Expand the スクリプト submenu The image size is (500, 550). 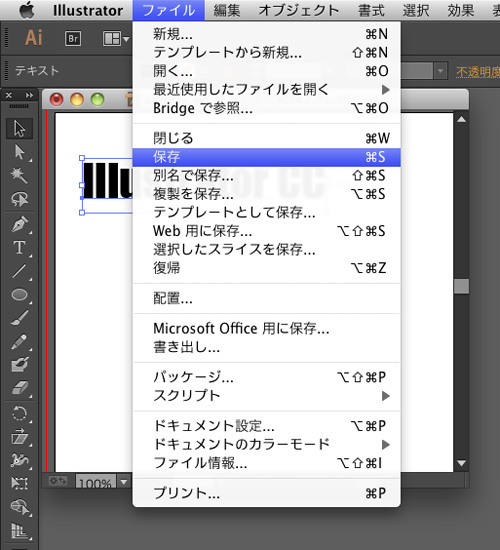[266, 396]
